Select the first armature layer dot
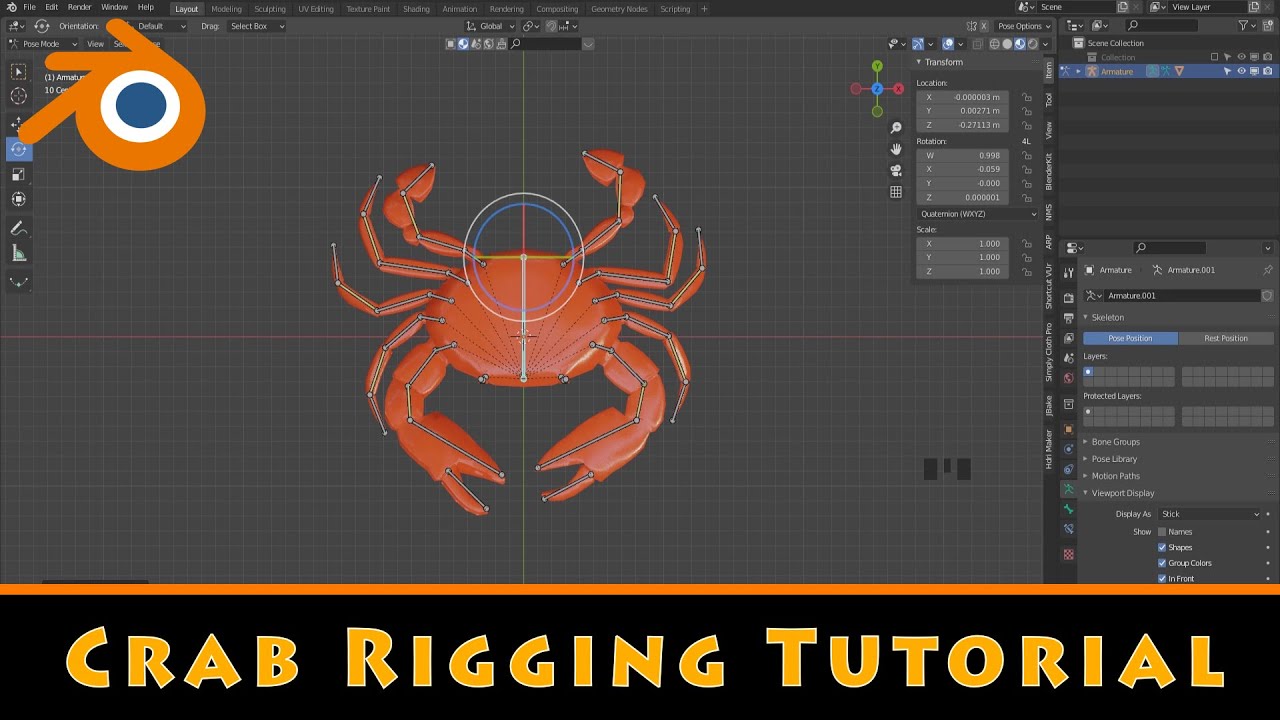The image size is (1280, 720). [1088, 372]
